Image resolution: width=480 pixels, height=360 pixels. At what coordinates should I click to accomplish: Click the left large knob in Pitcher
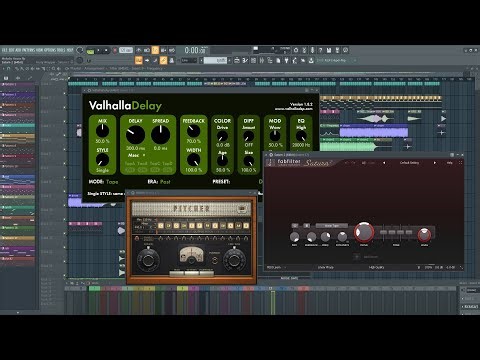pyautogui.click(x=149, y=260)
